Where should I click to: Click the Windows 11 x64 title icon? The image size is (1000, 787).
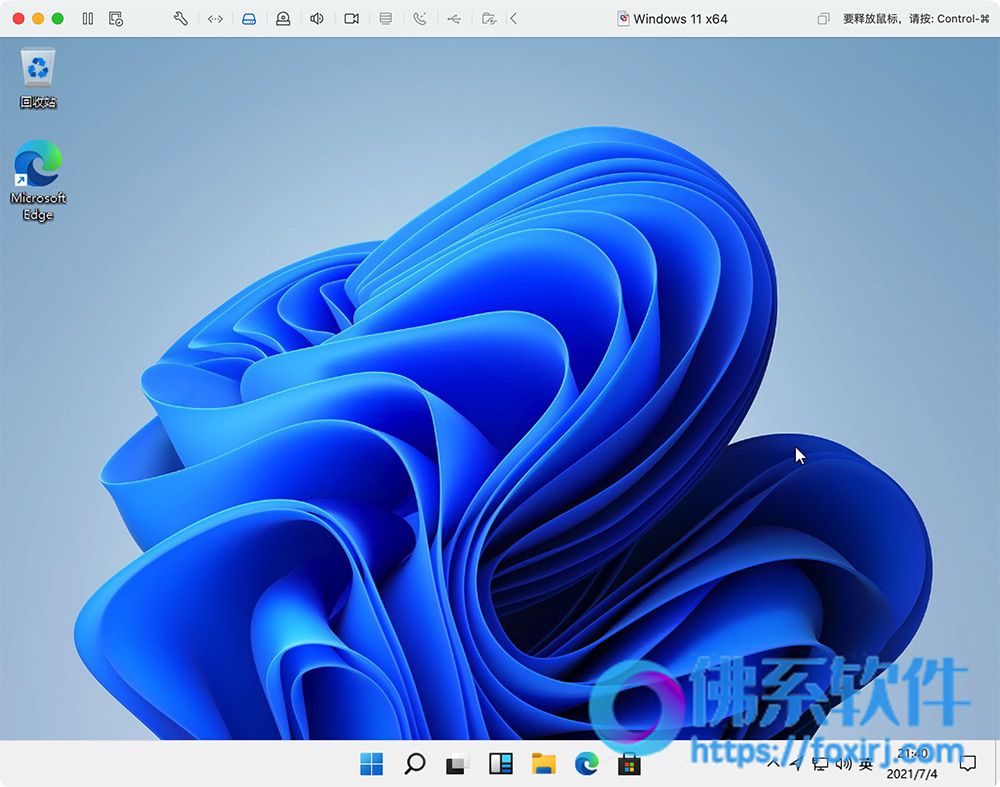(x=623, y=19)
